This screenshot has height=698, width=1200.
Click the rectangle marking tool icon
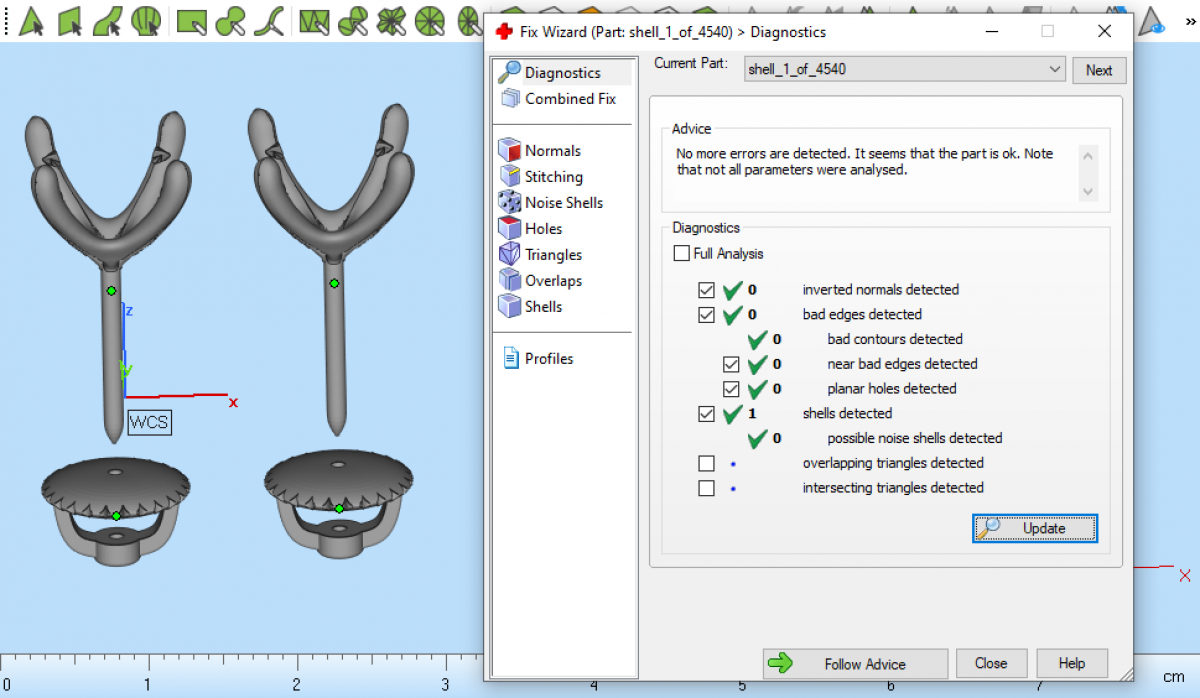pyautogui.click(x=190, y=20)
